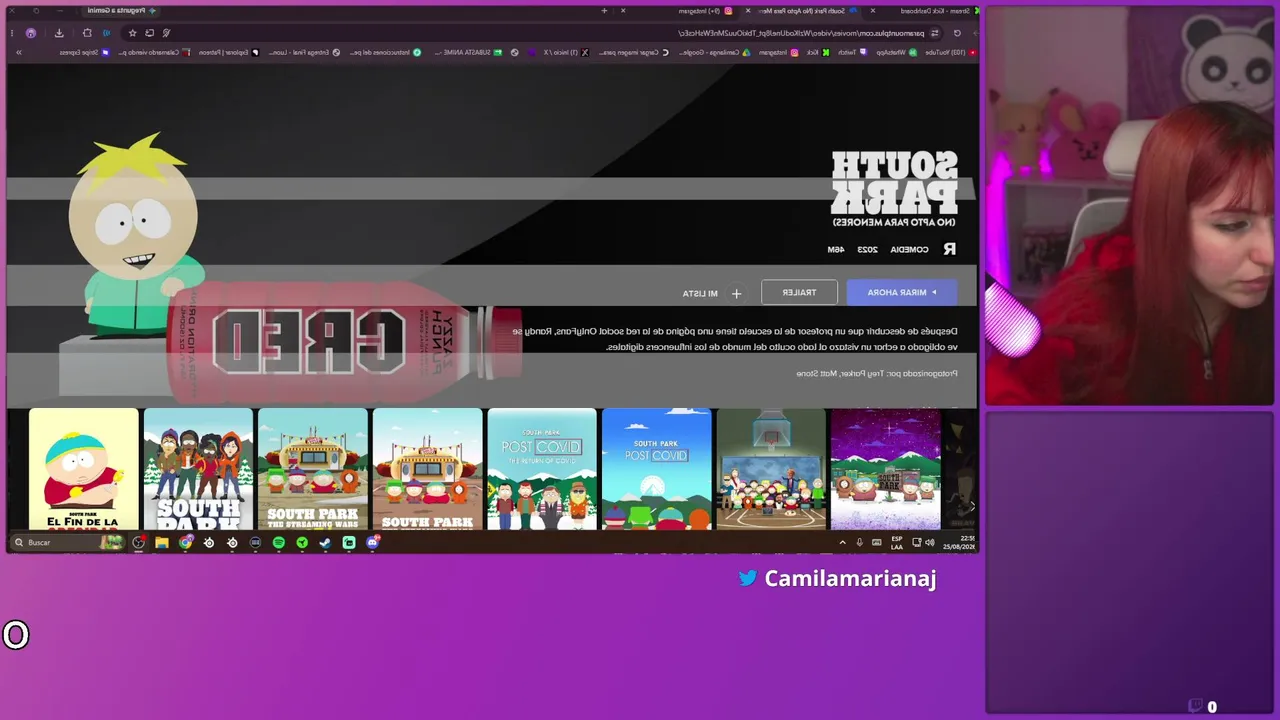
Task: Open the Instrucciones del pe... bookmark
Action: (x=383, y=52)
